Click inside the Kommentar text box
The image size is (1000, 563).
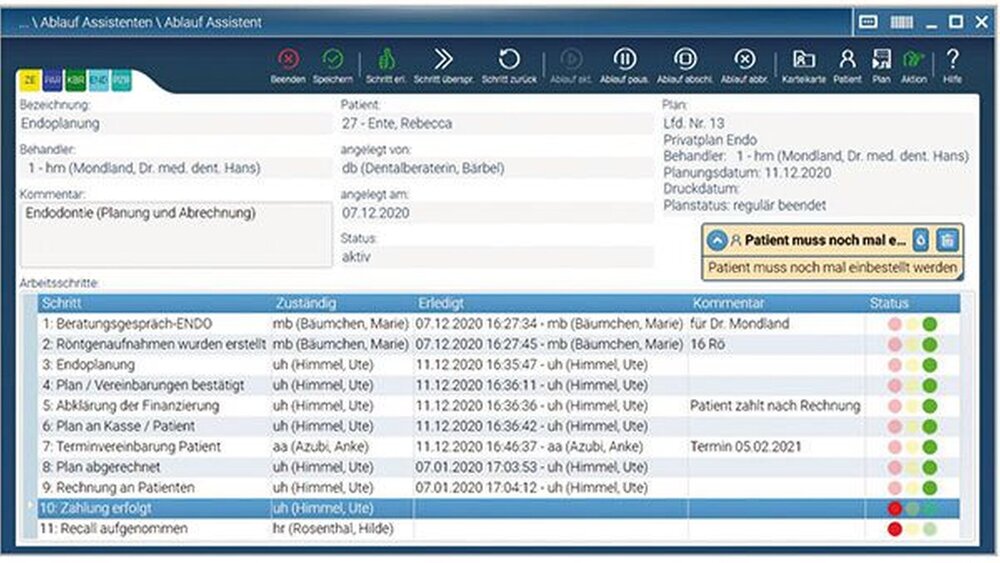tap(175, 235)
